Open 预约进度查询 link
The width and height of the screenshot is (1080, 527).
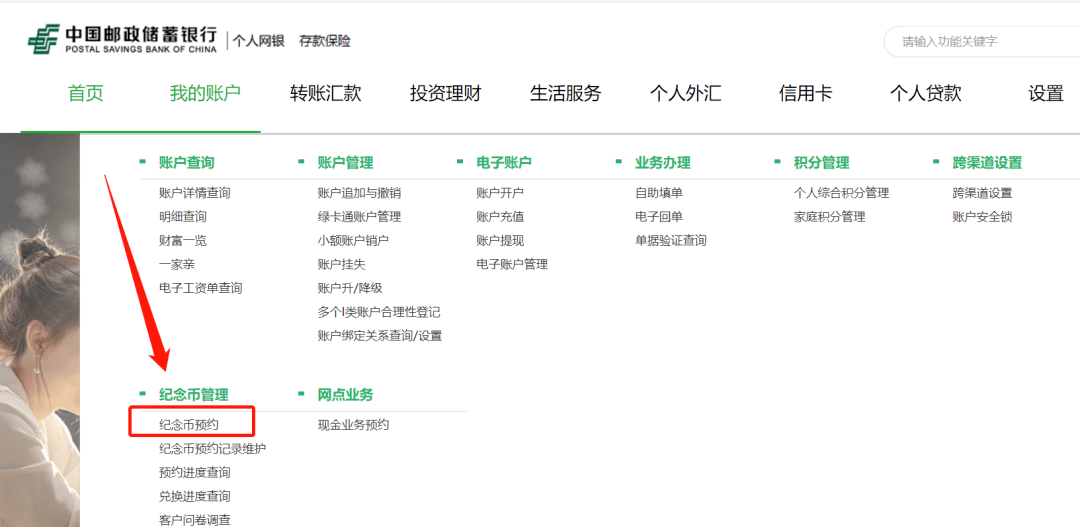194,473
